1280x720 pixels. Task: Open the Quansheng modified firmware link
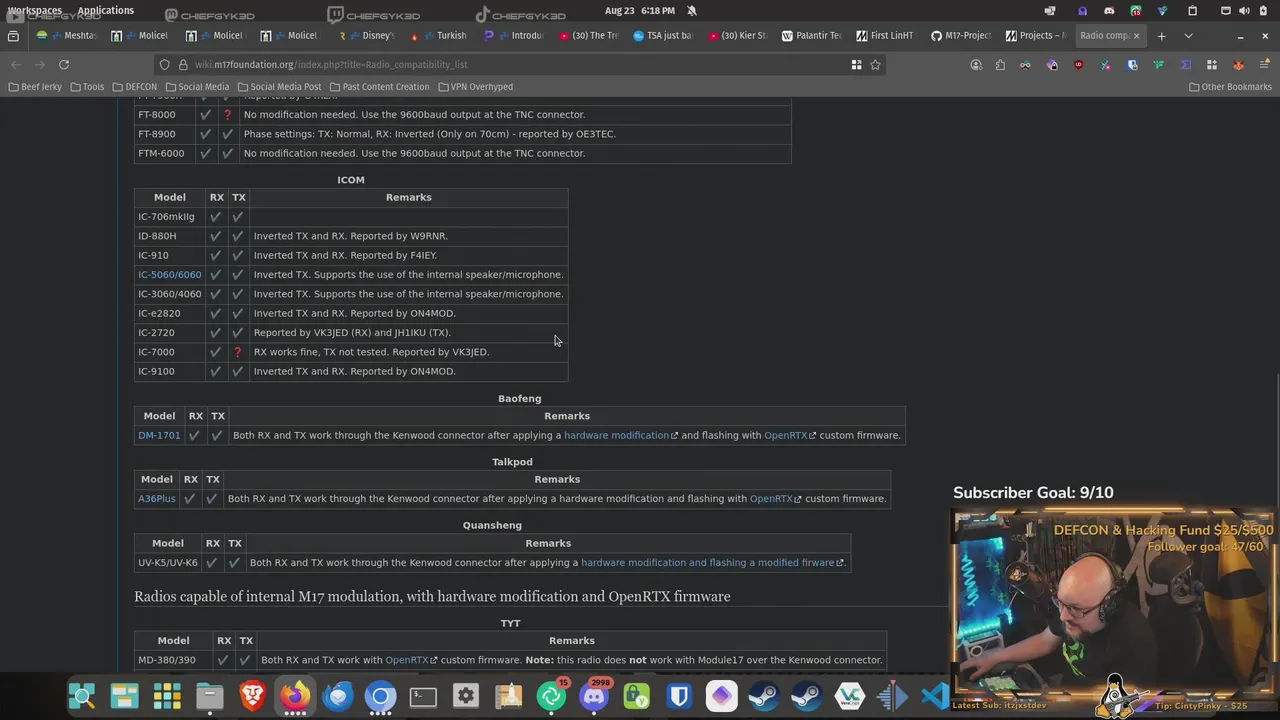[x=712, y=563]
